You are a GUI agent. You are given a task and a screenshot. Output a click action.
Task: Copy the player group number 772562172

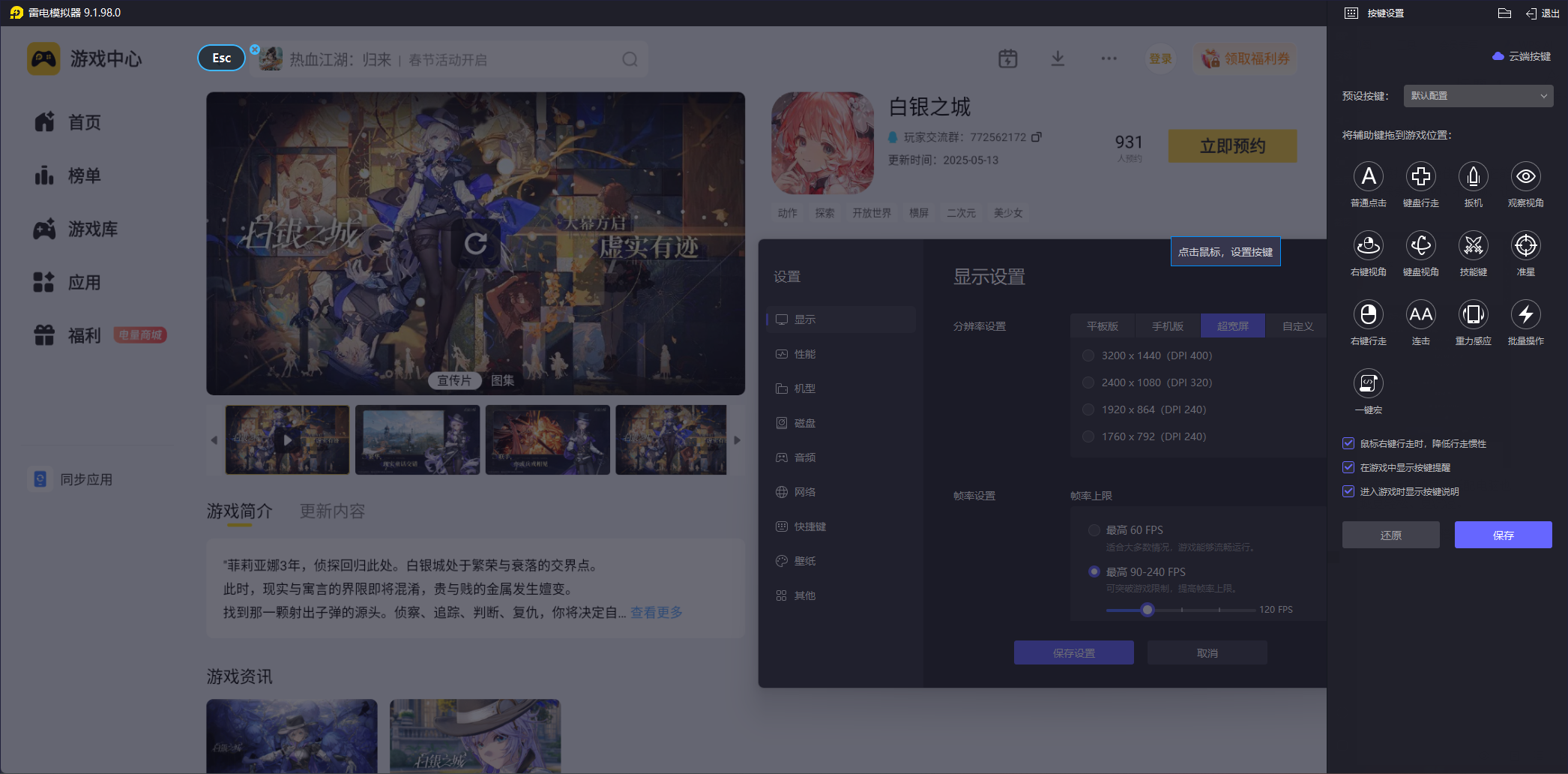1037,137
